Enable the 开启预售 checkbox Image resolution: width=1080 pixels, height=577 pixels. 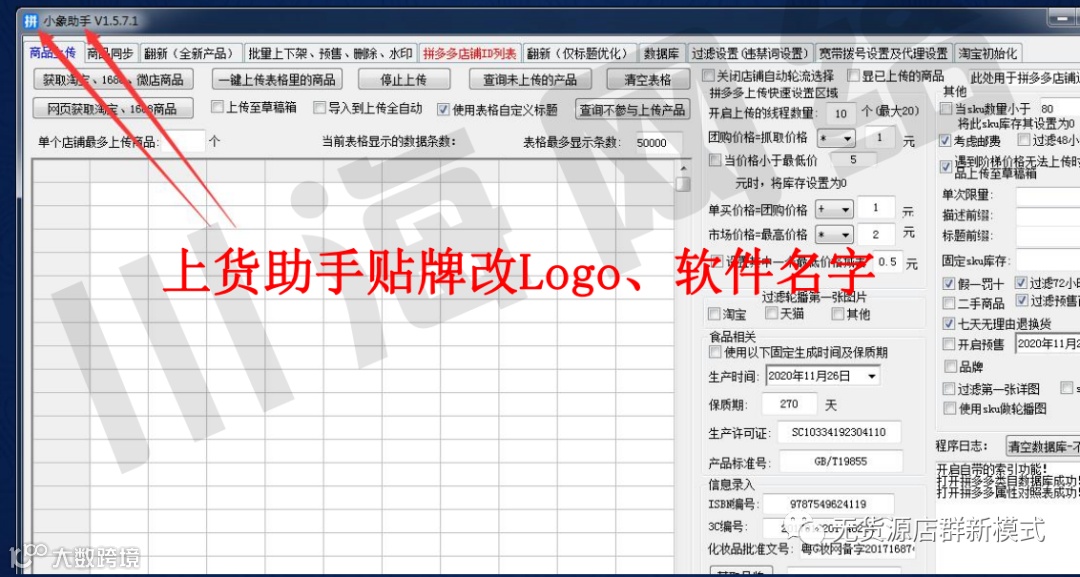coord(949,344)
